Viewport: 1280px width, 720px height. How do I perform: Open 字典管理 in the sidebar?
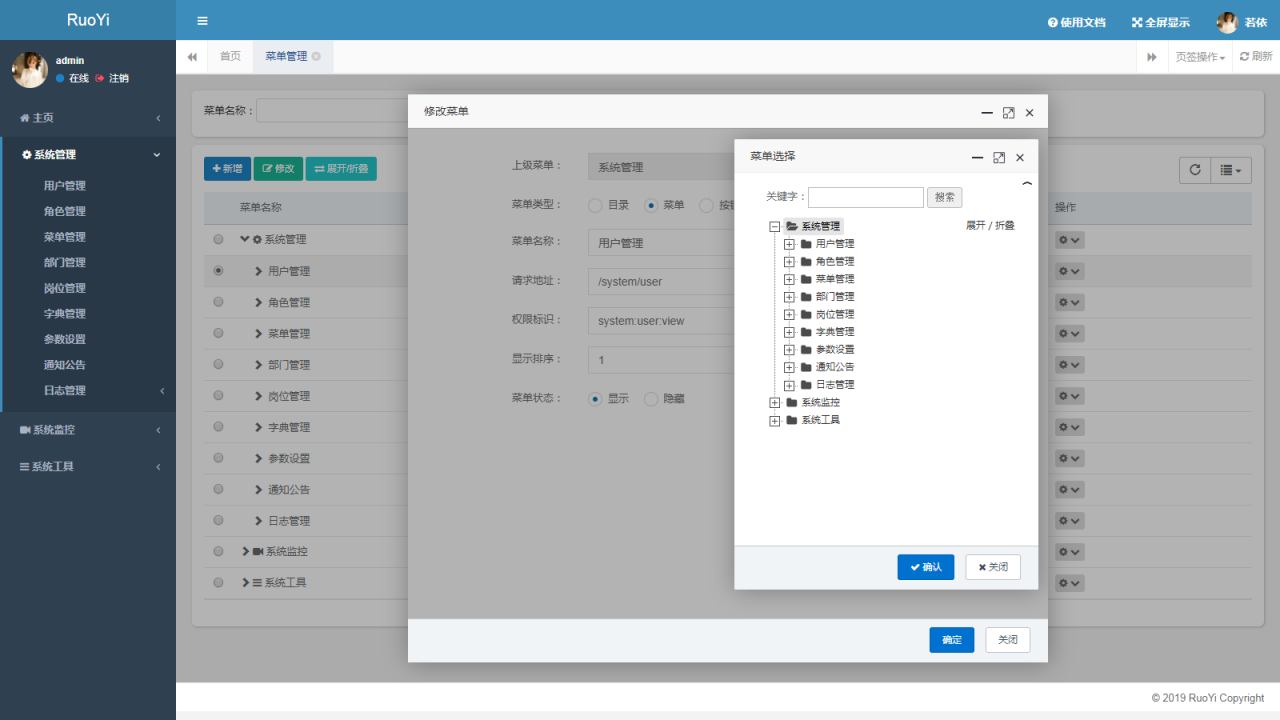pyautogui.click(x=65, y=314)
